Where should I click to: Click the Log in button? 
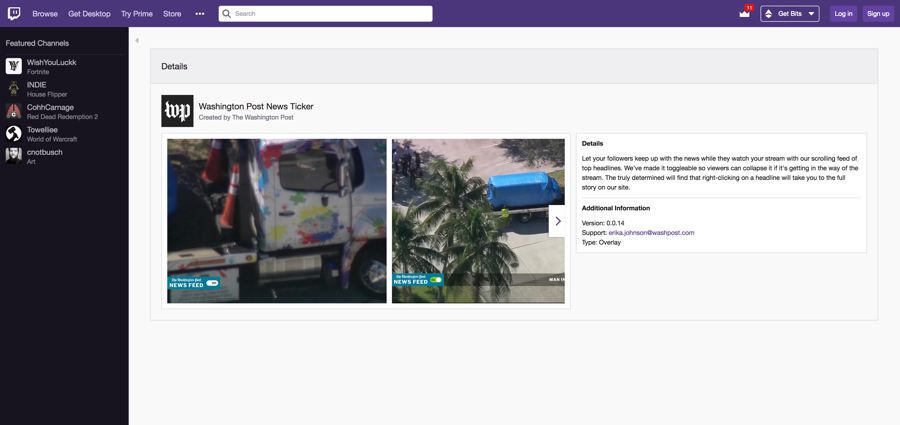(x=843, y=14)
